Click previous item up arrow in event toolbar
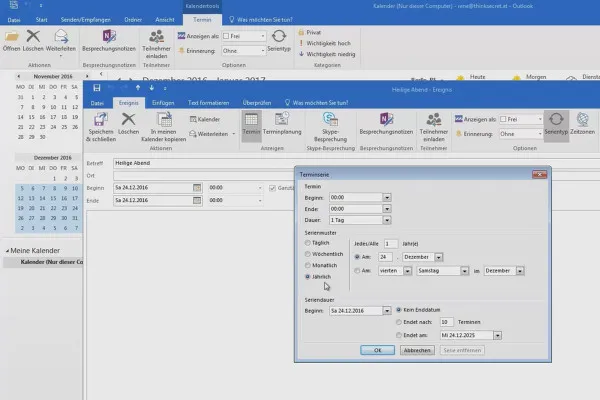 click(x=138, y=88)
